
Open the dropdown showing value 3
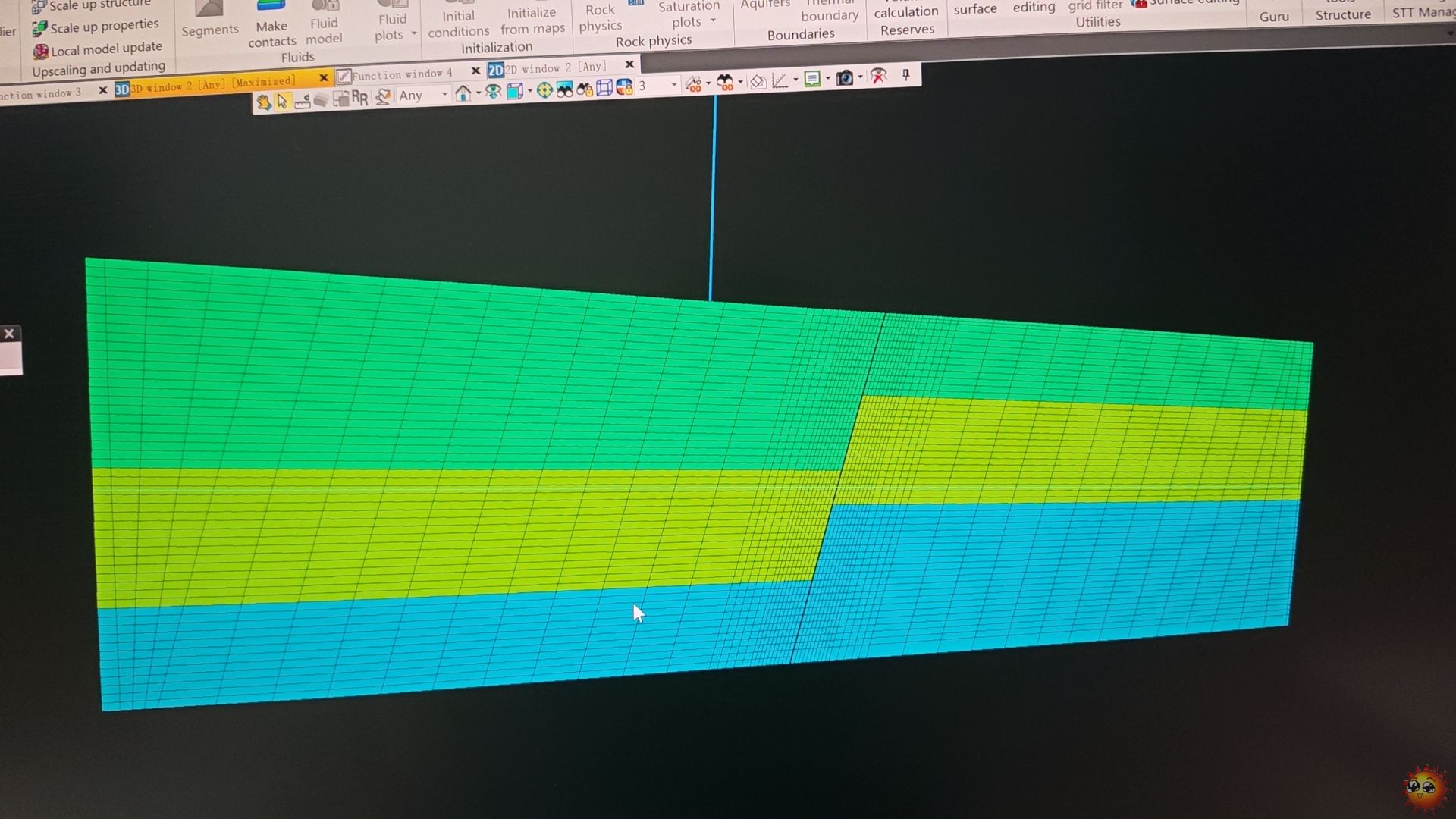pyautogui.click(x=673, y=85)
